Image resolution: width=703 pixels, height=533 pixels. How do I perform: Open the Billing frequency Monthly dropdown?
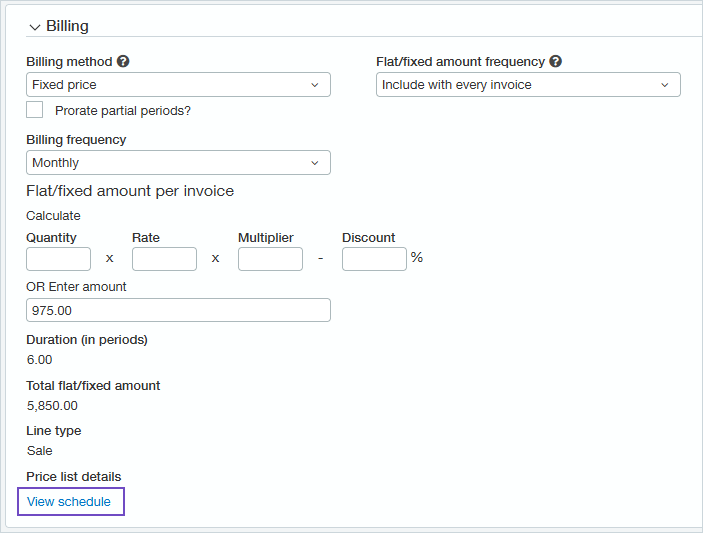tap(178, 163)
